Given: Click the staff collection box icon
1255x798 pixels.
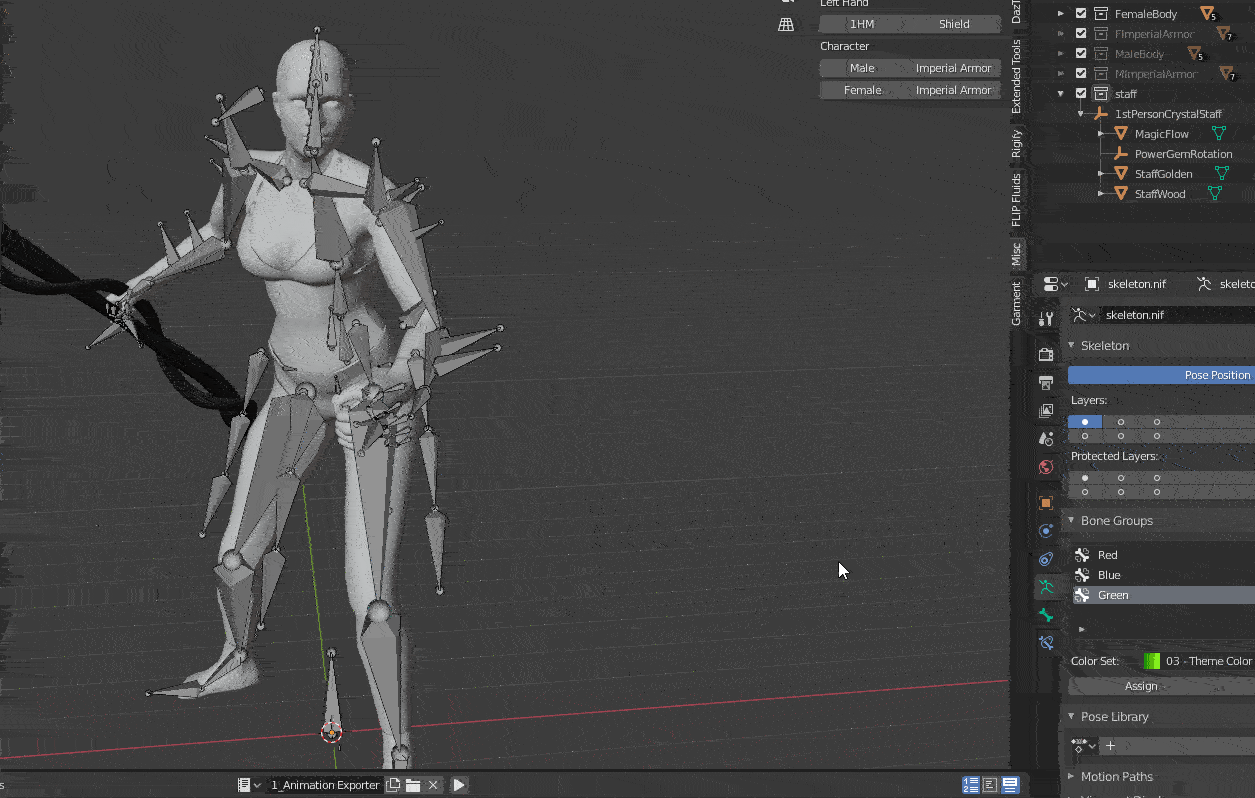Looking at the screenshot, I should (x=1101, y=93).
